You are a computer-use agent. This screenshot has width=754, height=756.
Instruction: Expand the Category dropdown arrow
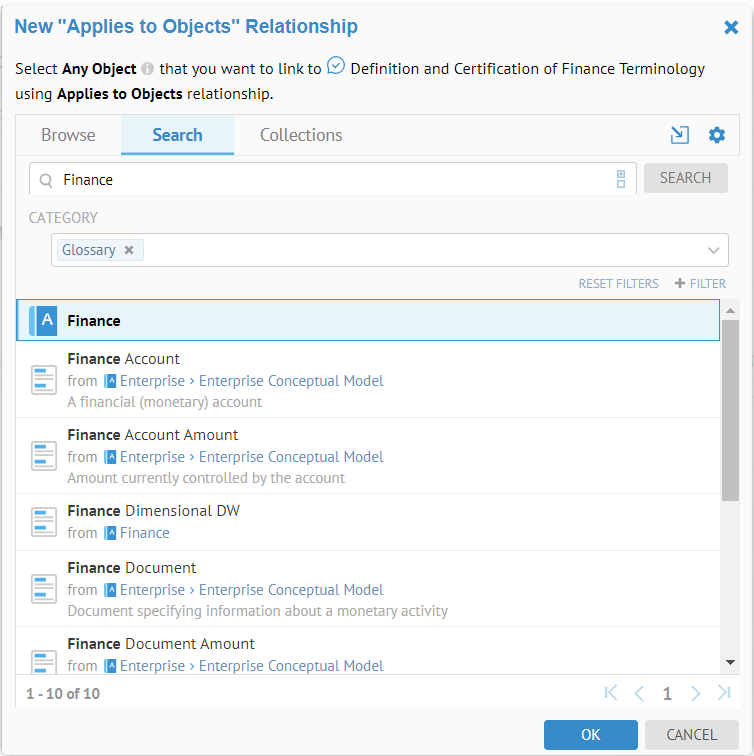pyautogui.click(x=713, y=250)
